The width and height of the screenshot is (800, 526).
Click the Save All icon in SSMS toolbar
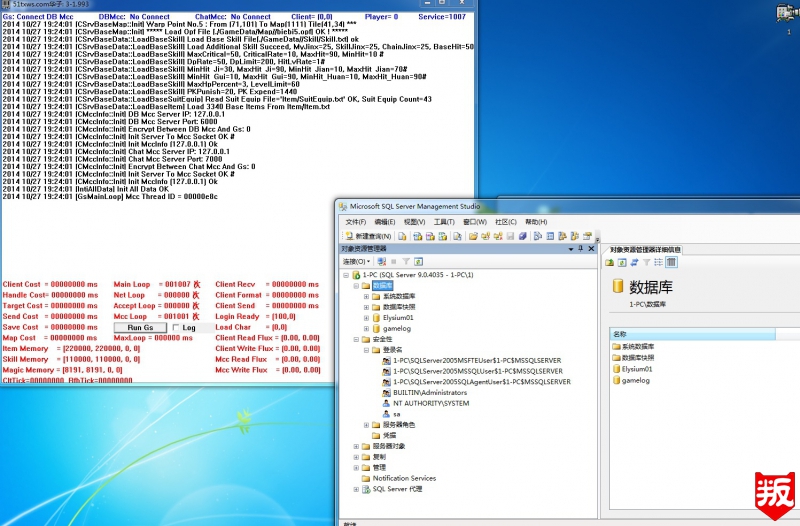click(523, 236)
